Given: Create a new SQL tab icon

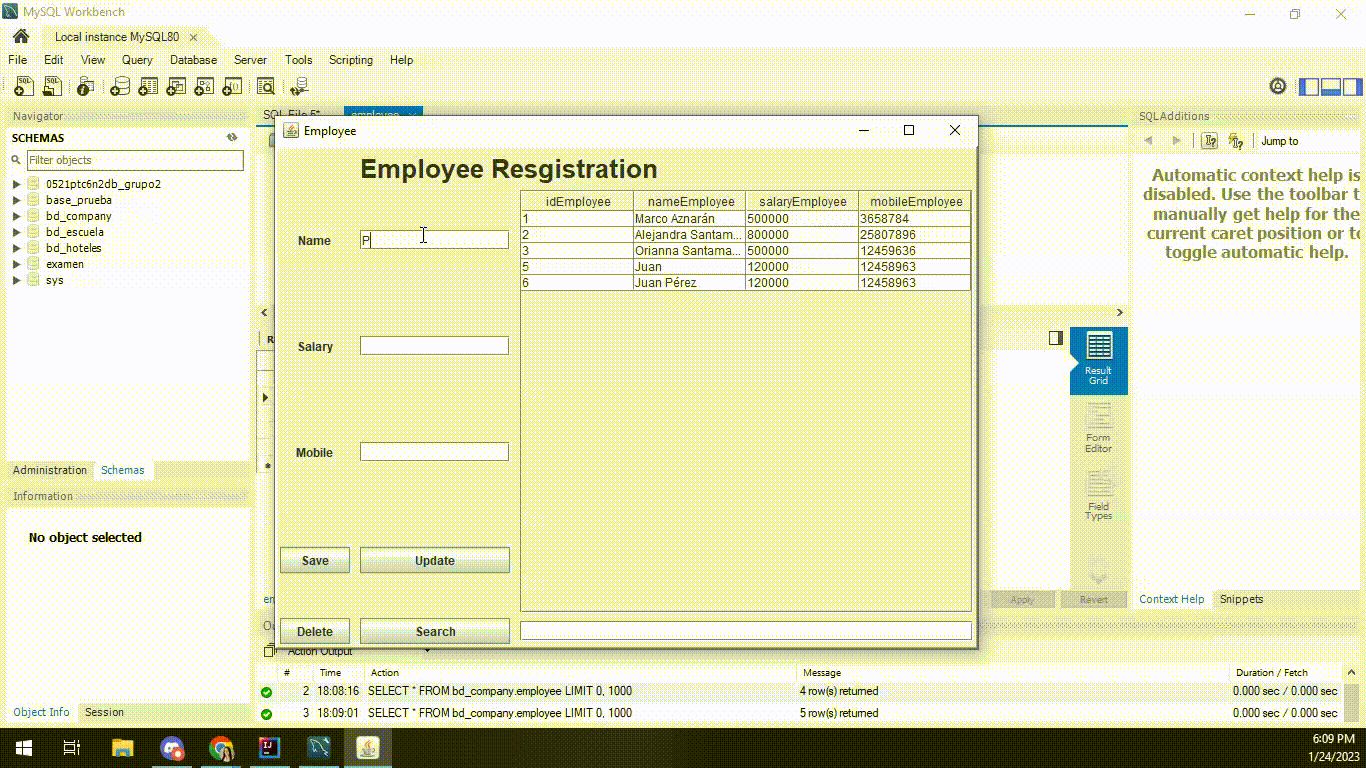Looking at the screenshot, I should 23,87.
